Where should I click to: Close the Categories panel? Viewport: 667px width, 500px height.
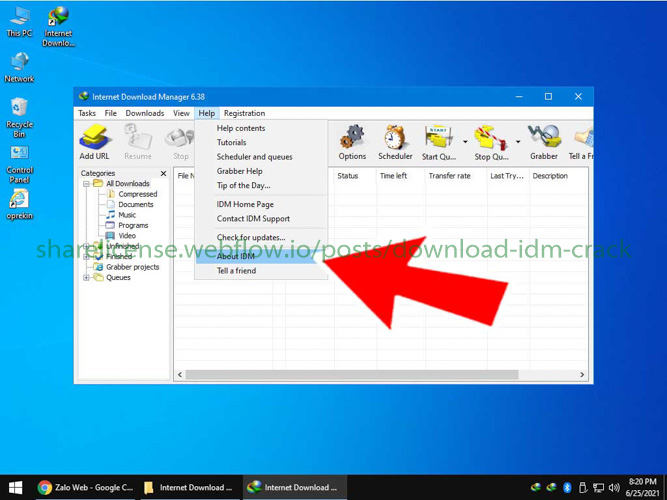[163, 174]
